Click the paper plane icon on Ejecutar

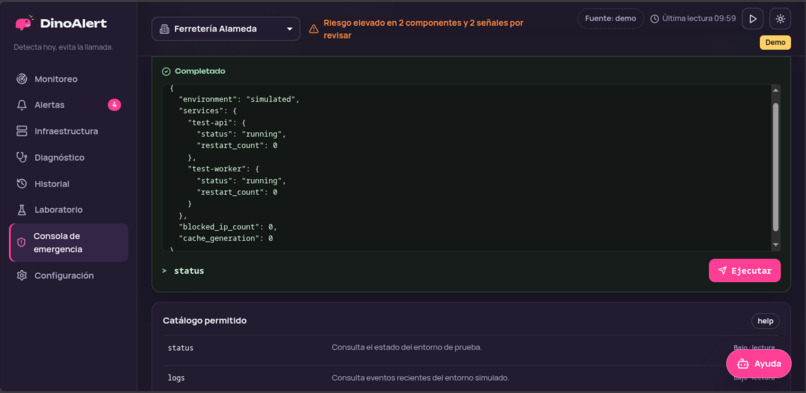pos(722,271)
